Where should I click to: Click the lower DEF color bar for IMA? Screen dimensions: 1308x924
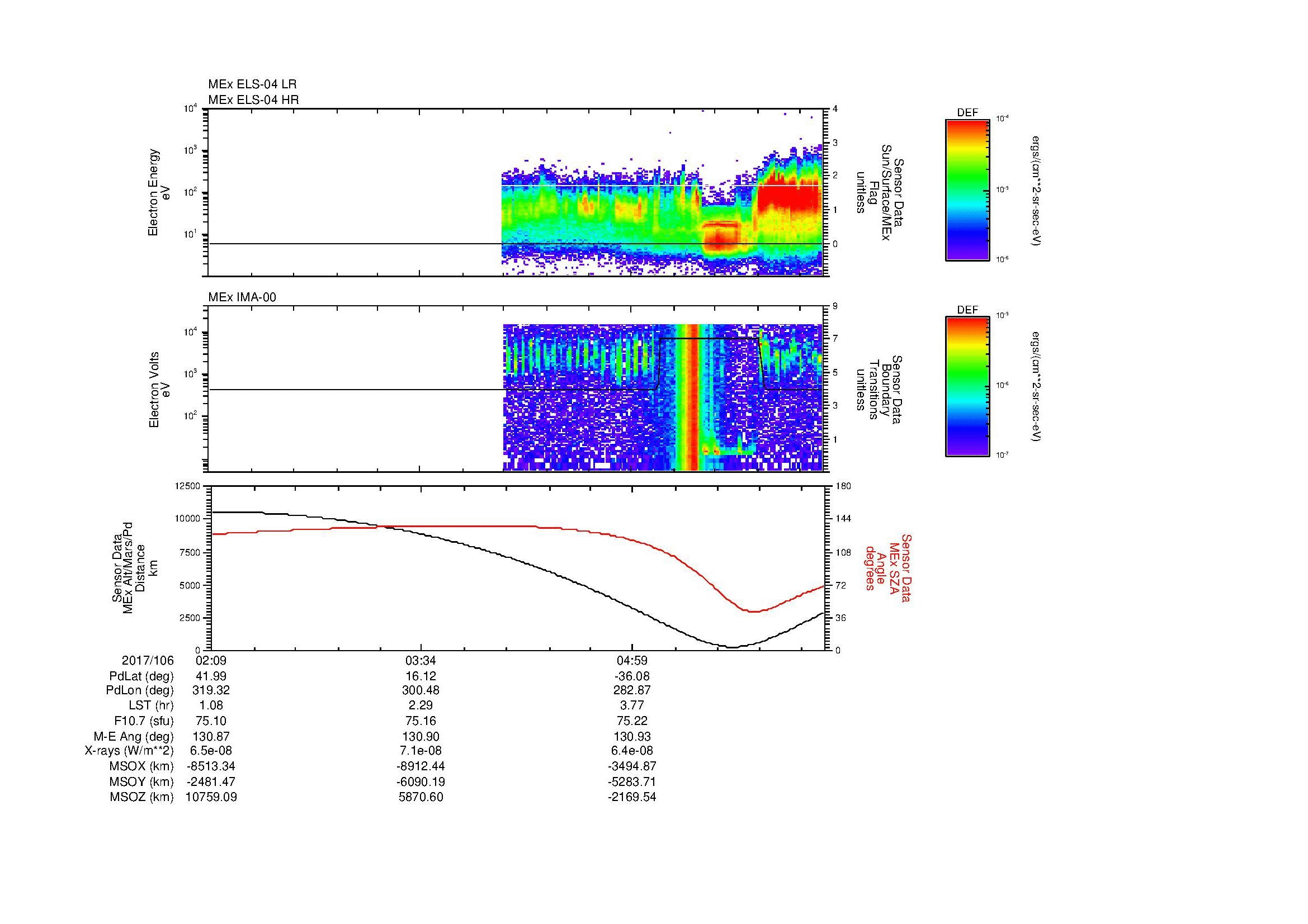click(x=967, y=387)
